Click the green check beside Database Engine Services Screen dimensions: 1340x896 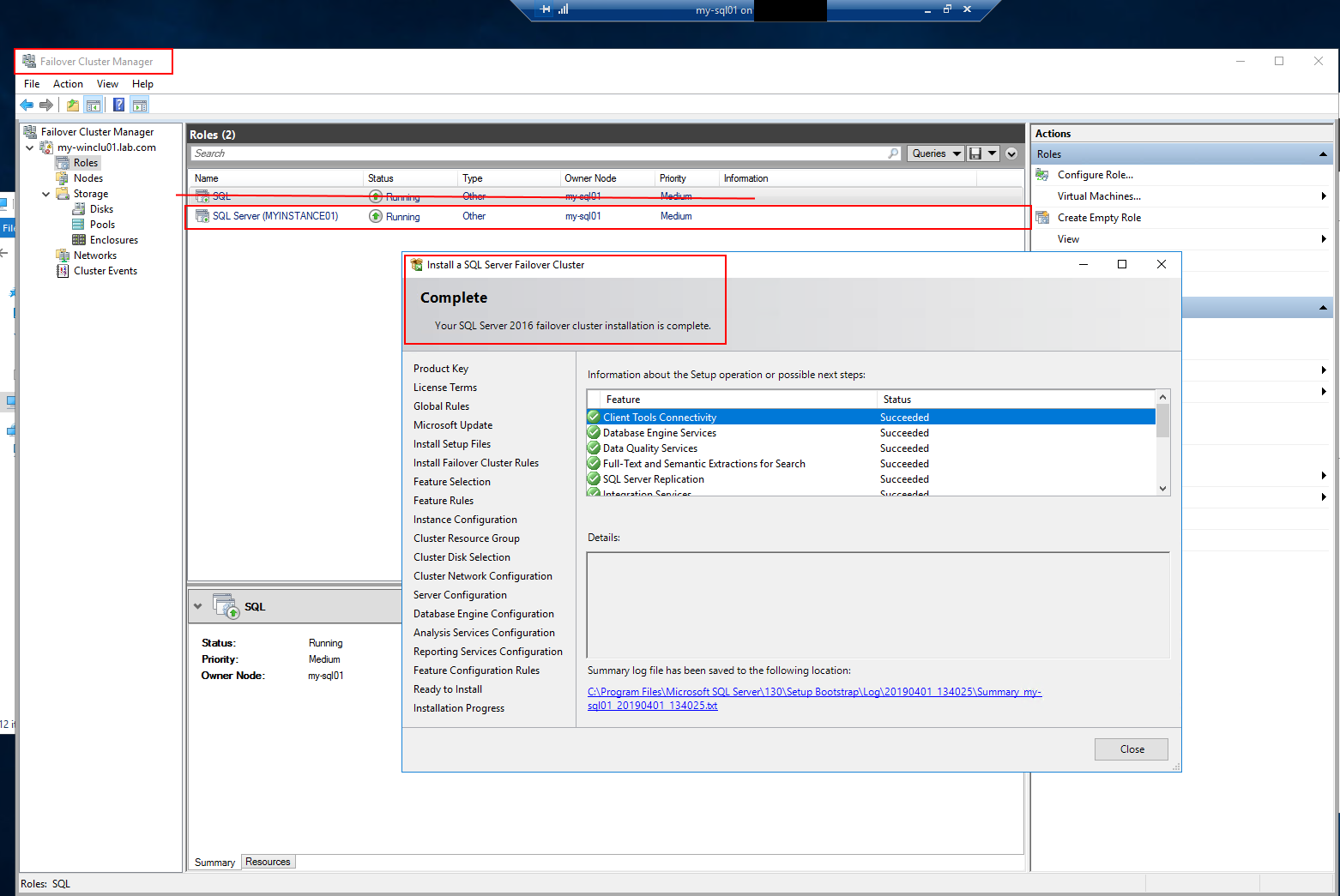click(x=594, y=433)
